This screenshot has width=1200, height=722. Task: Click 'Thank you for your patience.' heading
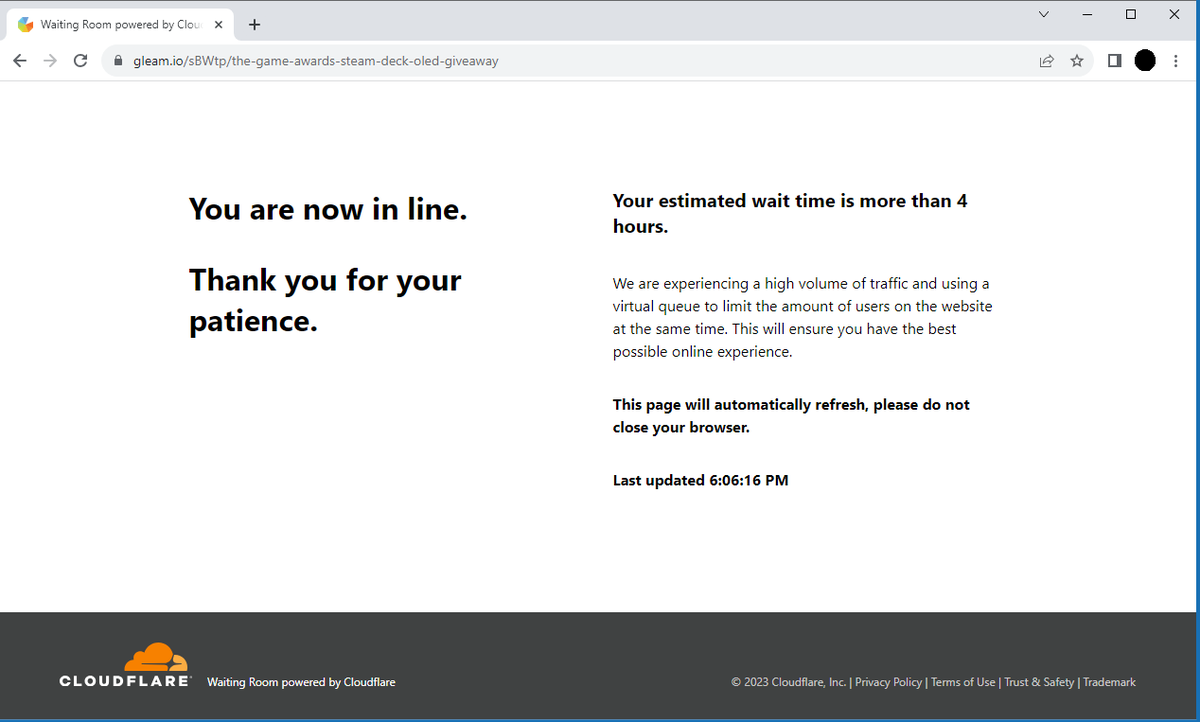tap(325, 300)
